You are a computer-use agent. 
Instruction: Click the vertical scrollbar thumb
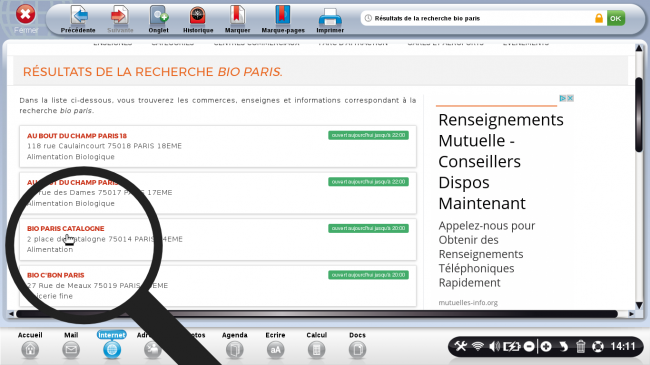coord(639,115)
